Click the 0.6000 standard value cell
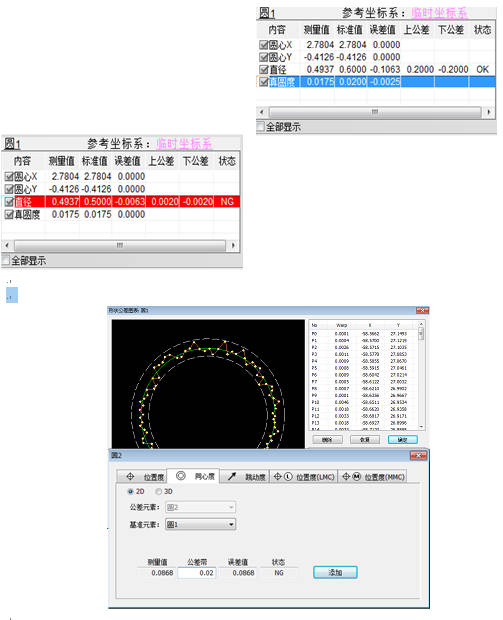503x620 pixels. coord(352,69)
